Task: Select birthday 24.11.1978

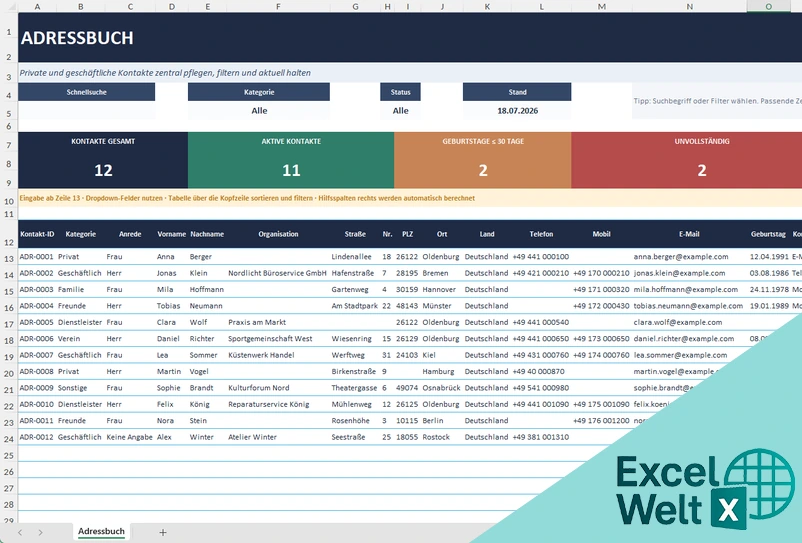Action: pos(768,289)
